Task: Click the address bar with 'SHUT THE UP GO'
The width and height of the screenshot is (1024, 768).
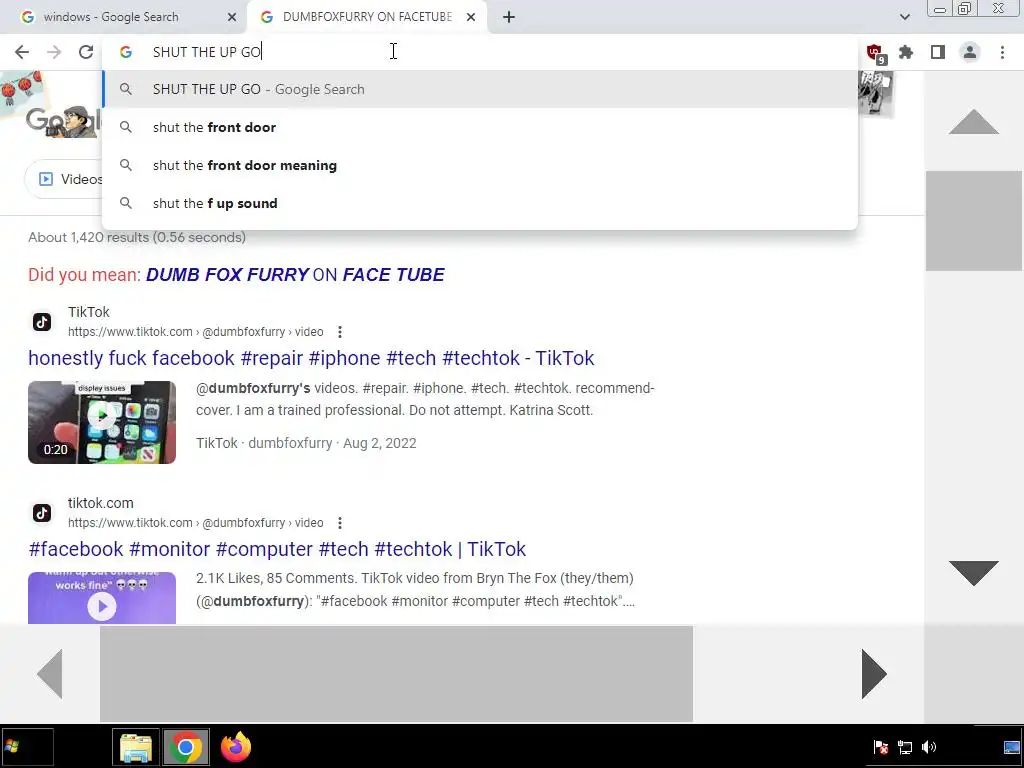Action: coord(480,52)
